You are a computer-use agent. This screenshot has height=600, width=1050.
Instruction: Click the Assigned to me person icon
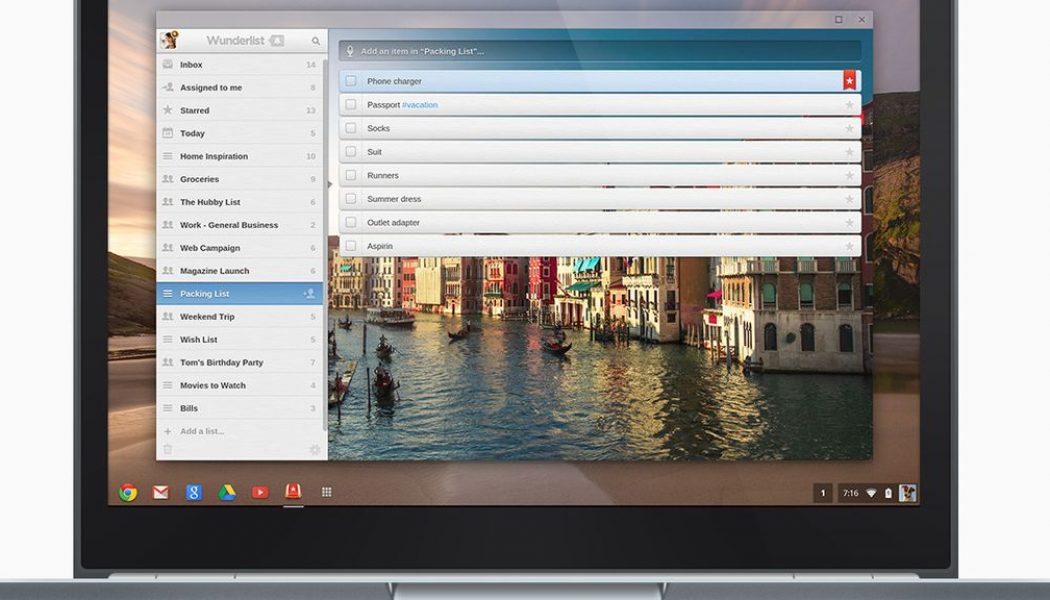pos(167,87)
